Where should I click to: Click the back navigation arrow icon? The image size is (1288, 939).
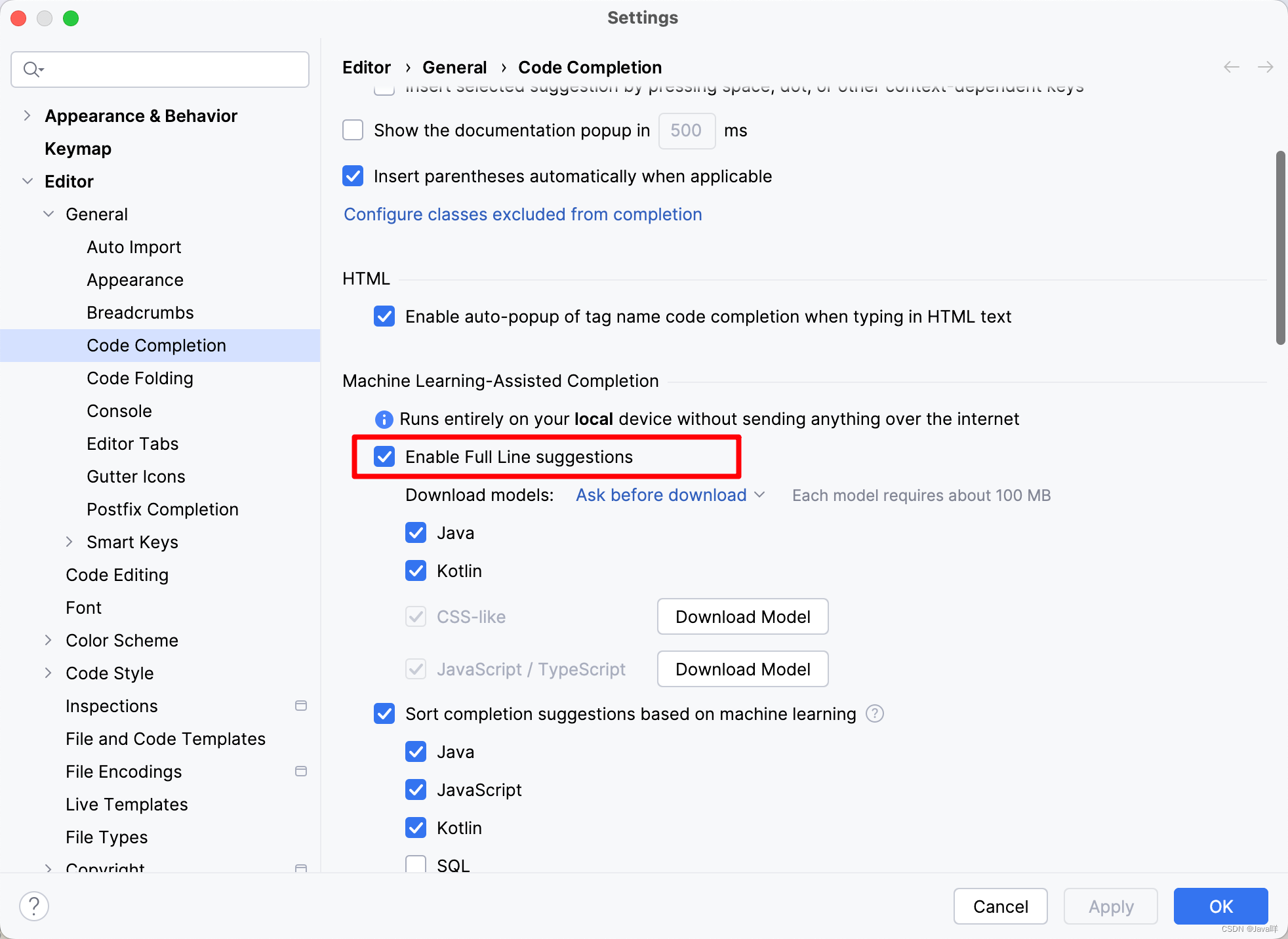point(1232,67)
